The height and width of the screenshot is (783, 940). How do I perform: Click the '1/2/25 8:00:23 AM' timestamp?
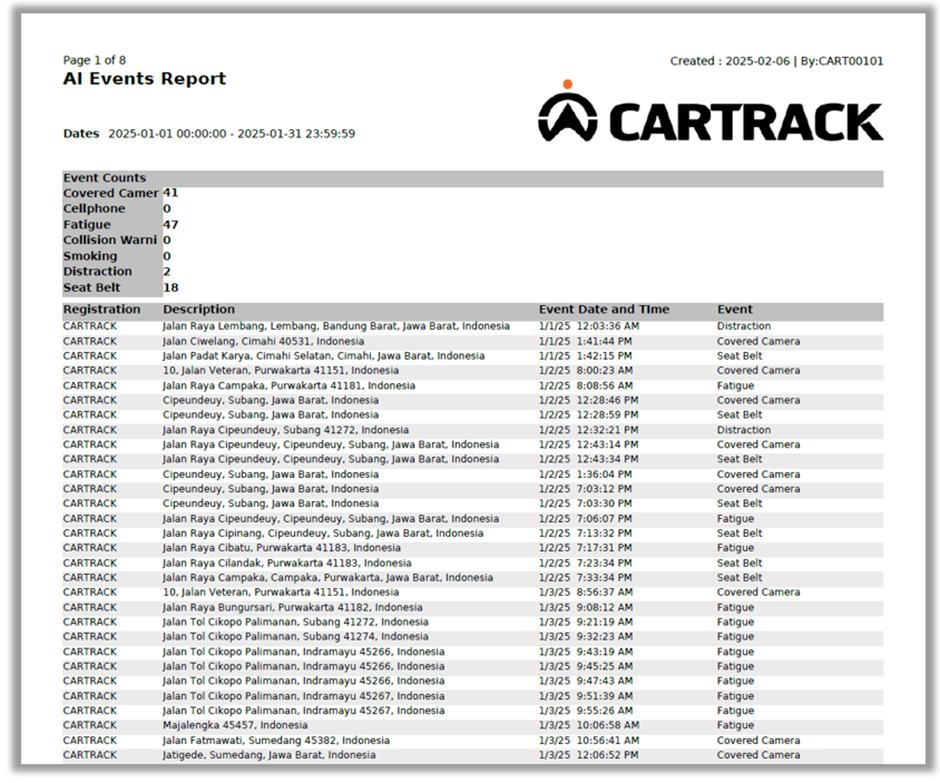[586, 371]
